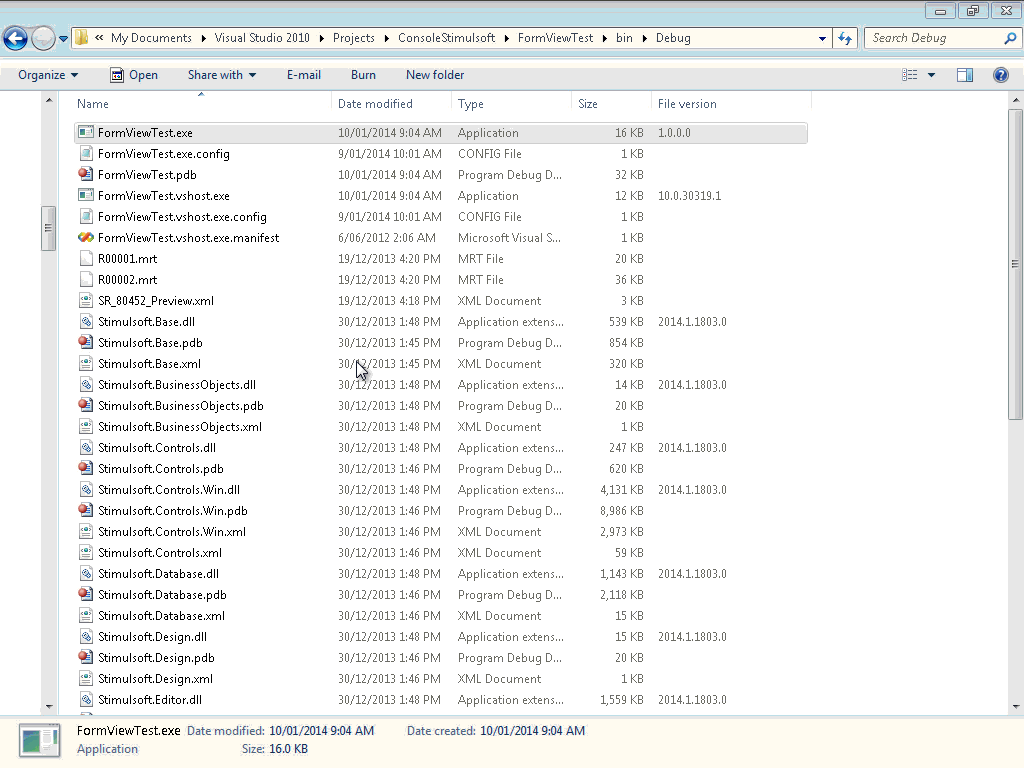Click the Forward navigation arrow button

43,39
